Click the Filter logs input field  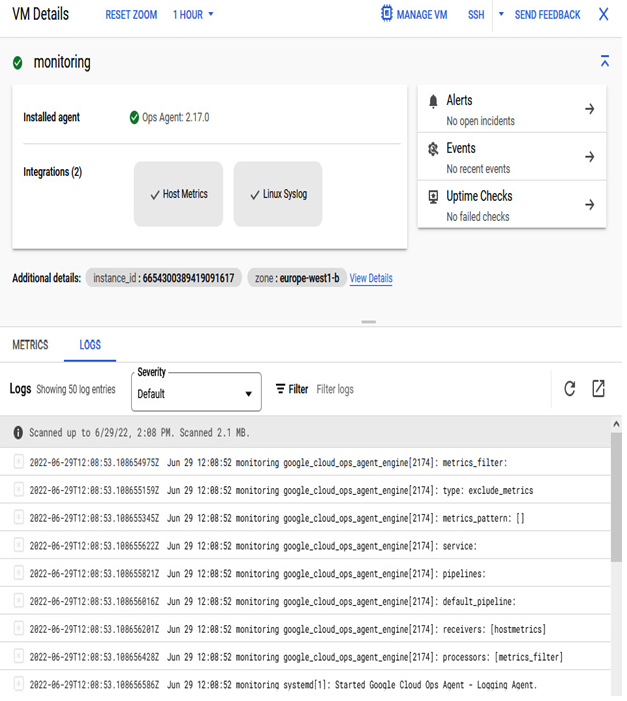pyautogui.click(x=429, y=389)
